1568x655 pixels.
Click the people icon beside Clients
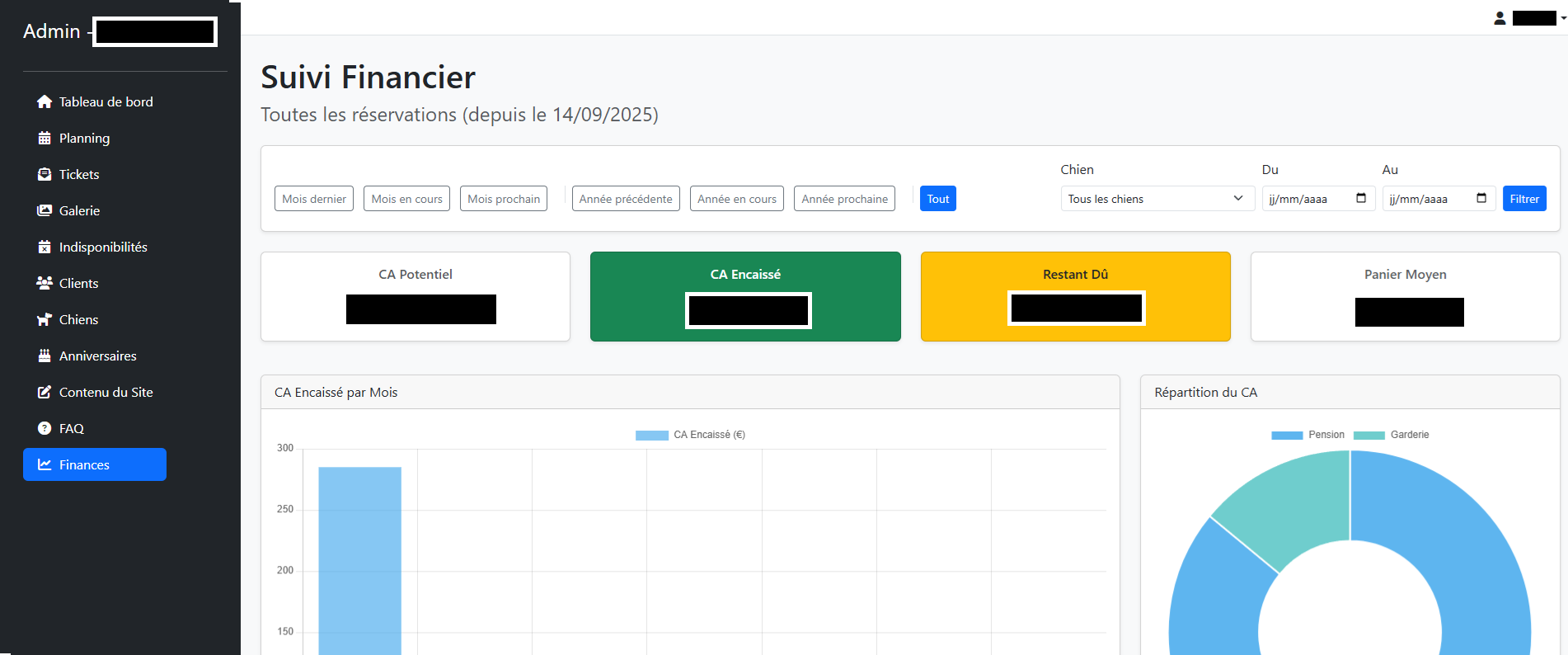[x=45, y=283]
